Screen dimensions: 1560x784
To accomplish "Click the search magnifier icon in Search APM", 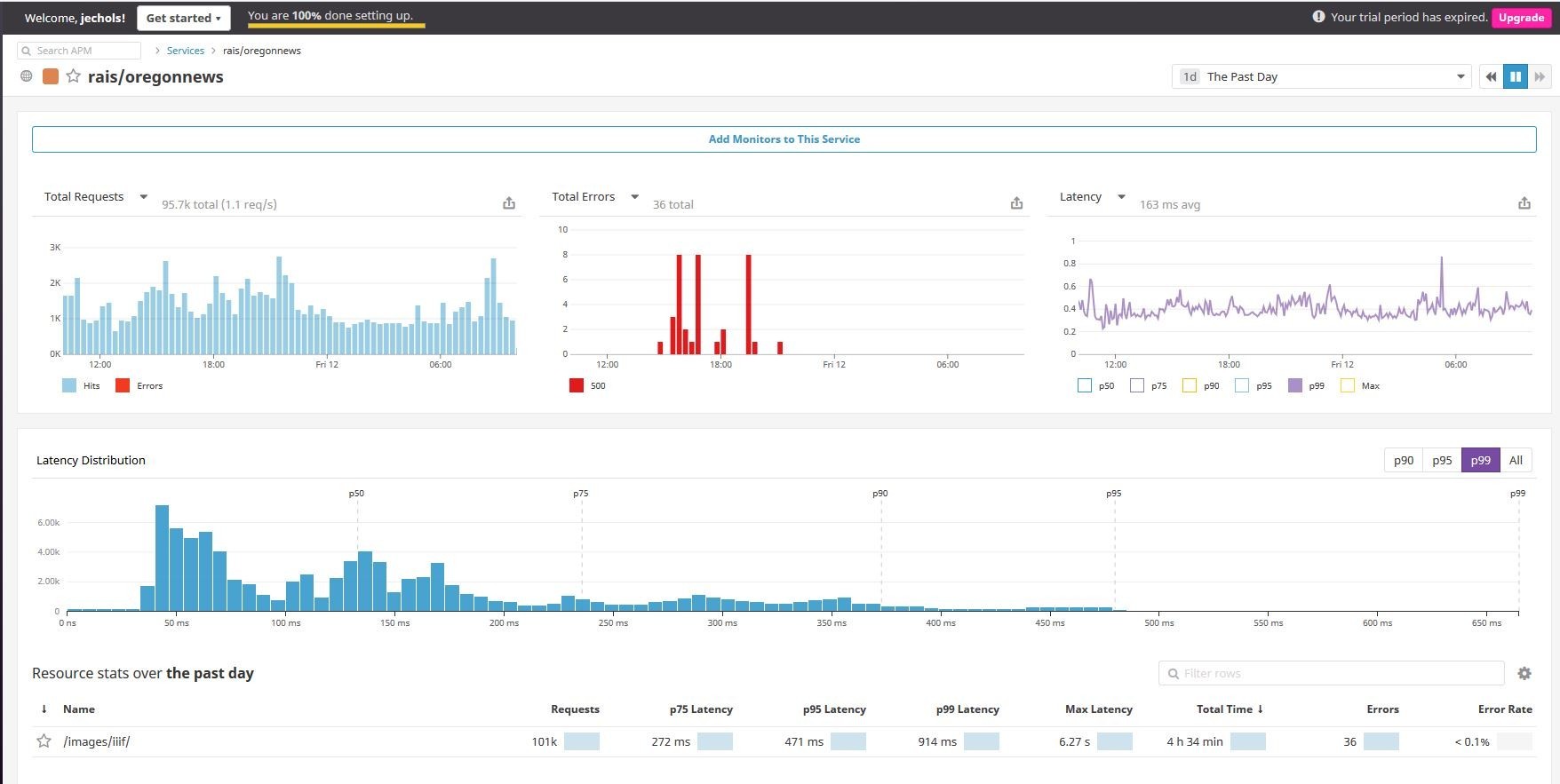I will pyautogui.click(x=26, y=51).
